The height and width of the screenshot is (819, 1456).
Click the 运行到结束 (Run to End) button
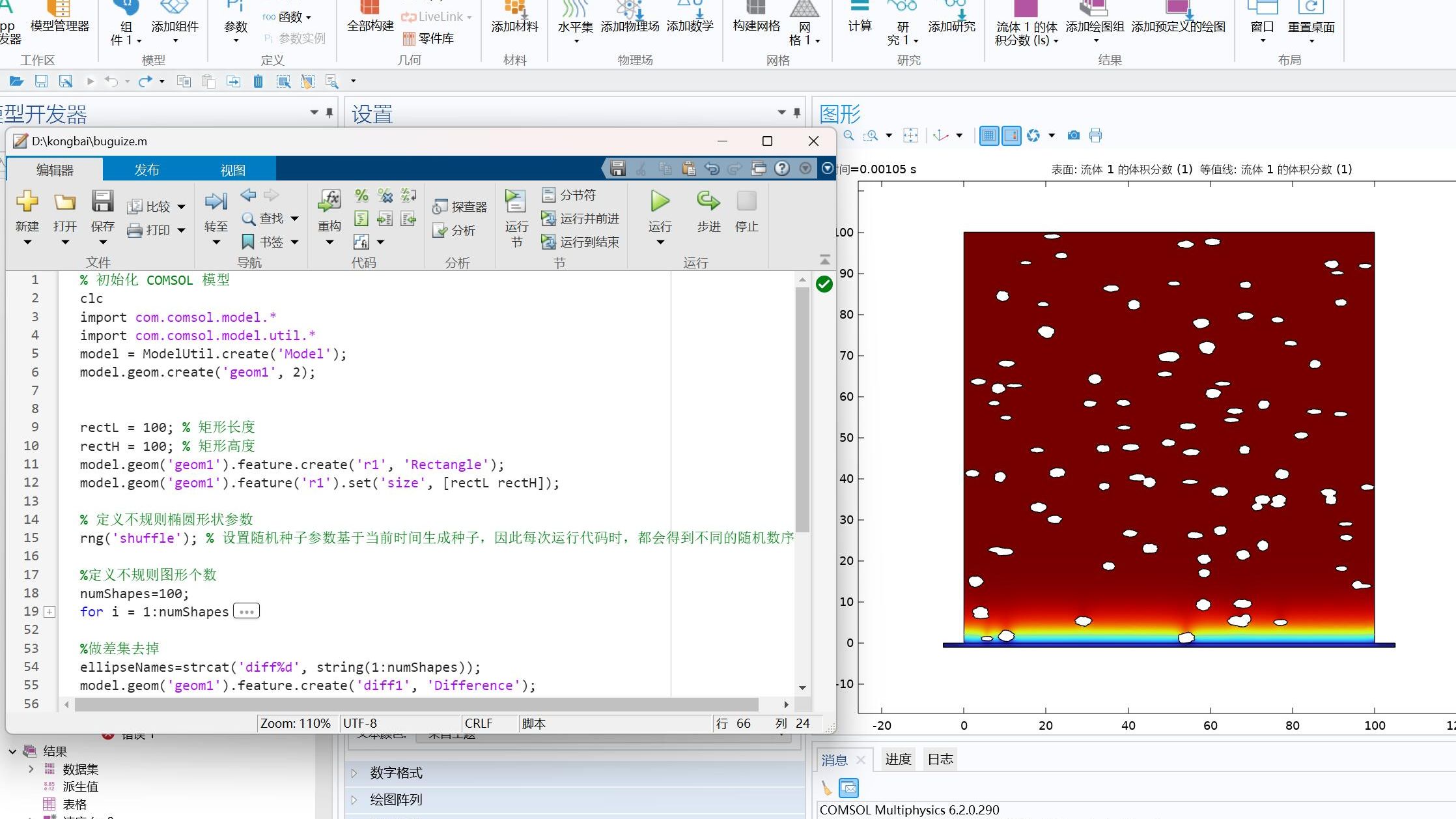click(580, 244)
